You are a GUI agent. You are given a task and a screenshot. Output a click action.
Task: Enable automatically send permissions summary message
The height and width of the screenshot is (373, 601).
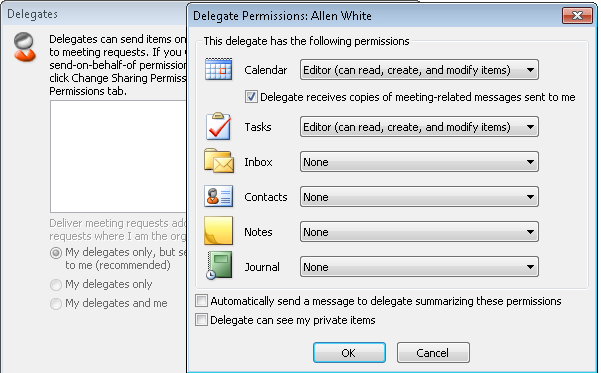coord(202,301)
